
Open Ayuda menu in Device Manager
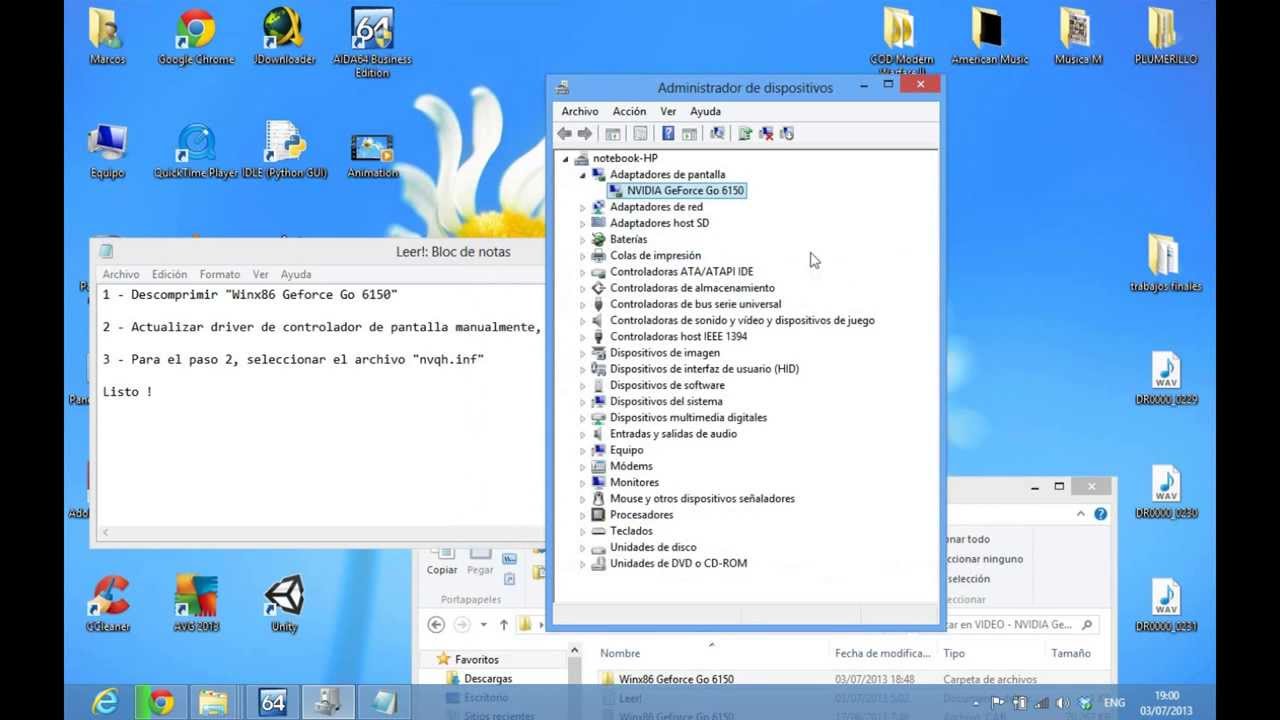705,111
